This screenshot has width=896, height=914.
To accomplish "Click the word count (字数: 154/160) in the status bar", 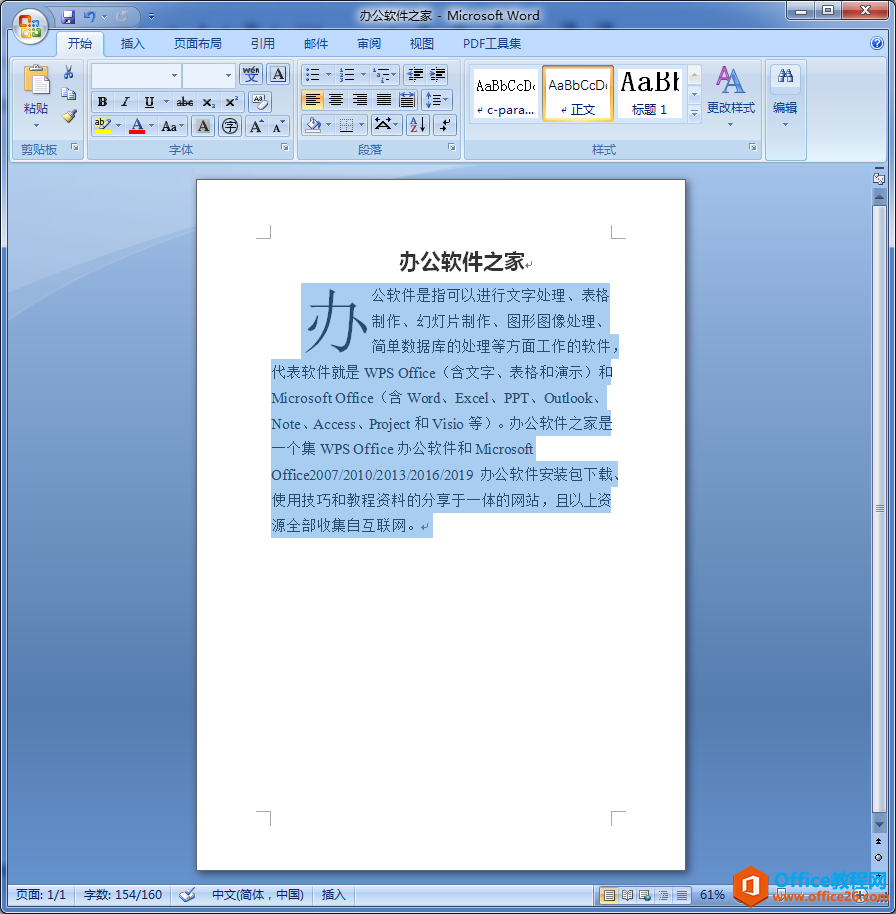I will 123,895.
